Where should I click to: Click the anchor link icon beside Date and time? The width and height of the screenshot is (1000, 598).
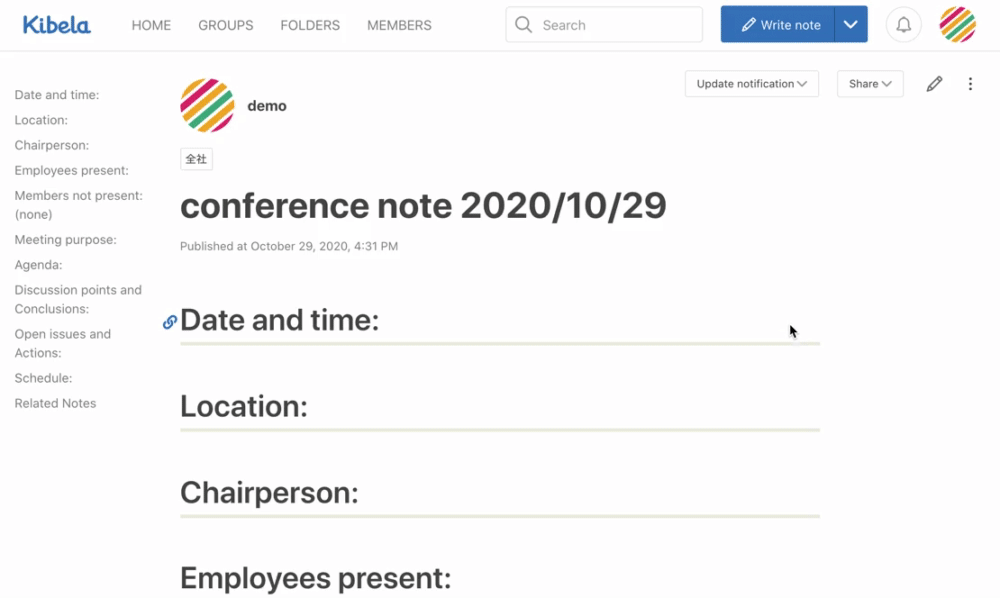[170, 322]
